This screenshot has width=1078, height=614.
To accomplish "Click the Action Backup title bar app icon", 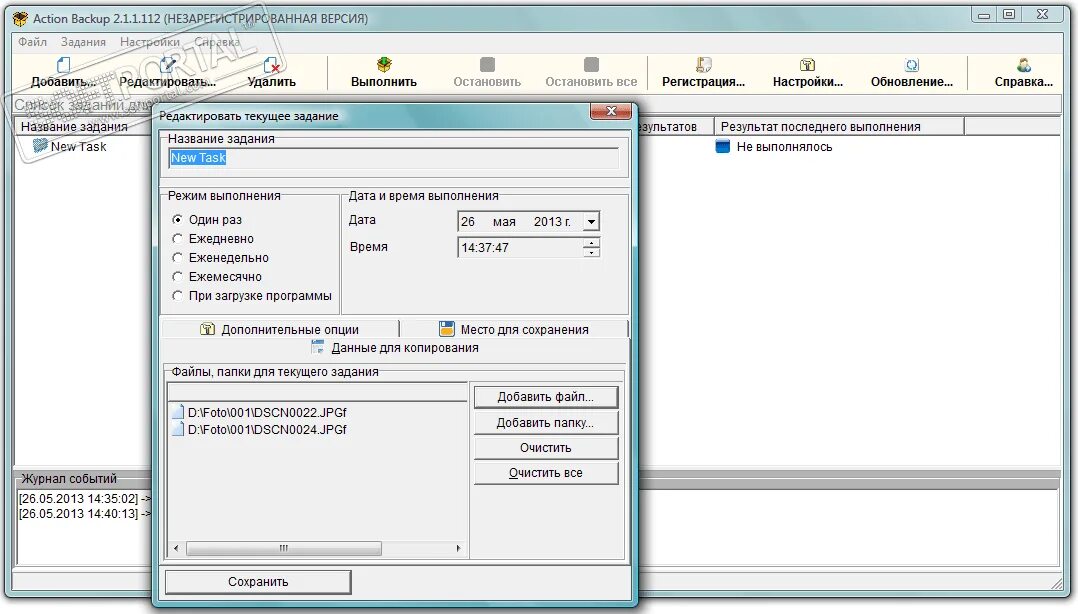I will pos(21,19).
